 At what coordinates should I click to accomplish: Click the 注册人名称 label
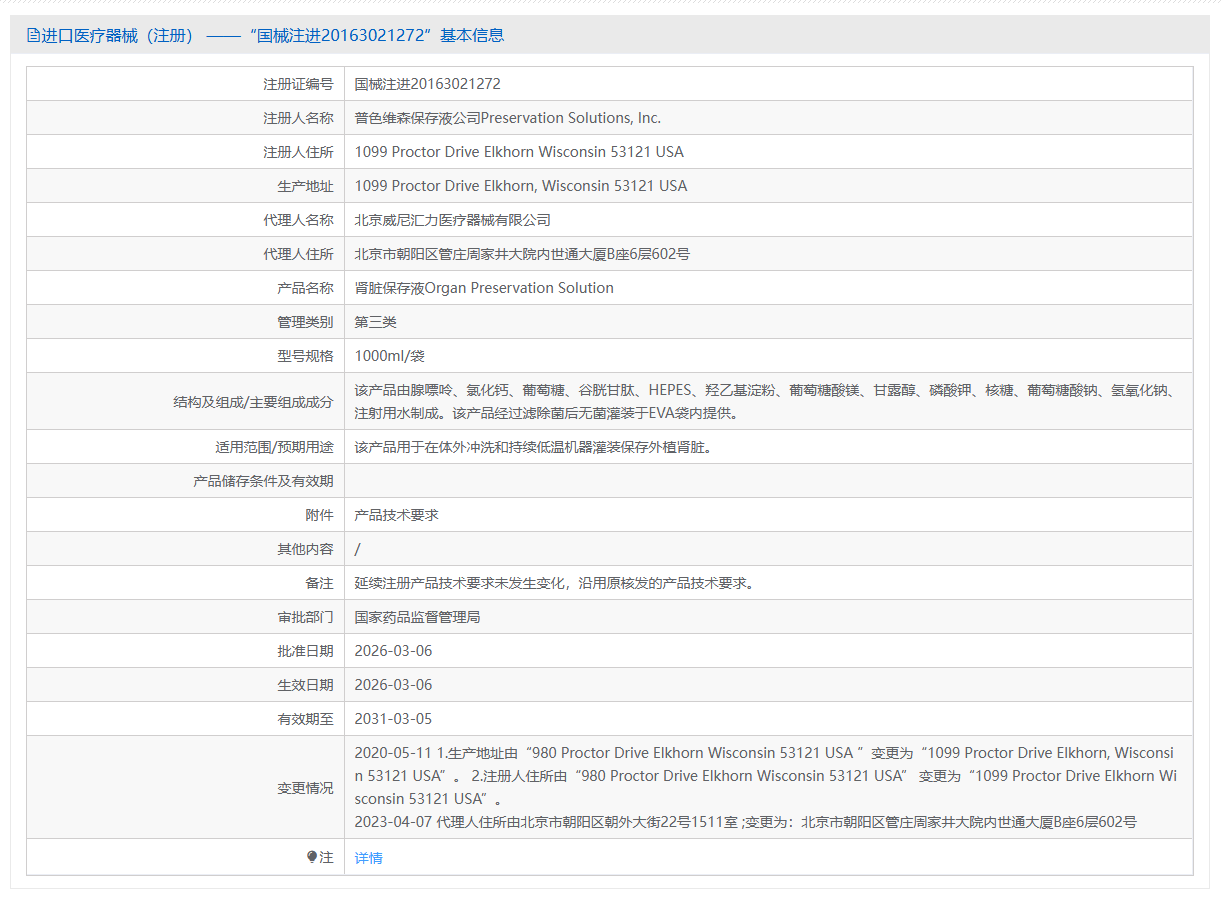298,118
